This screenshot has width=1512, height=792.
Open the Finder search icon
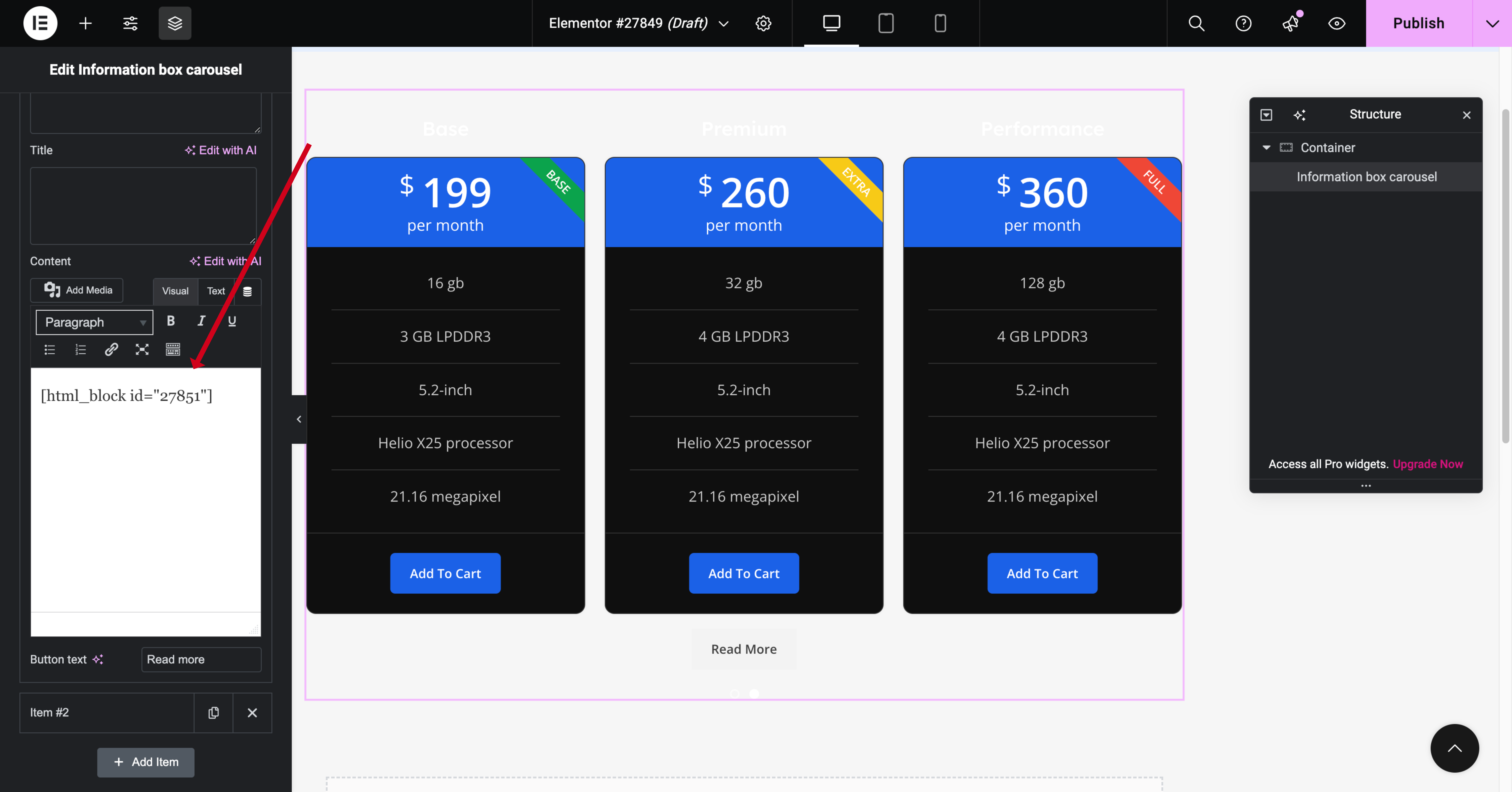[x=1196, y=24]
